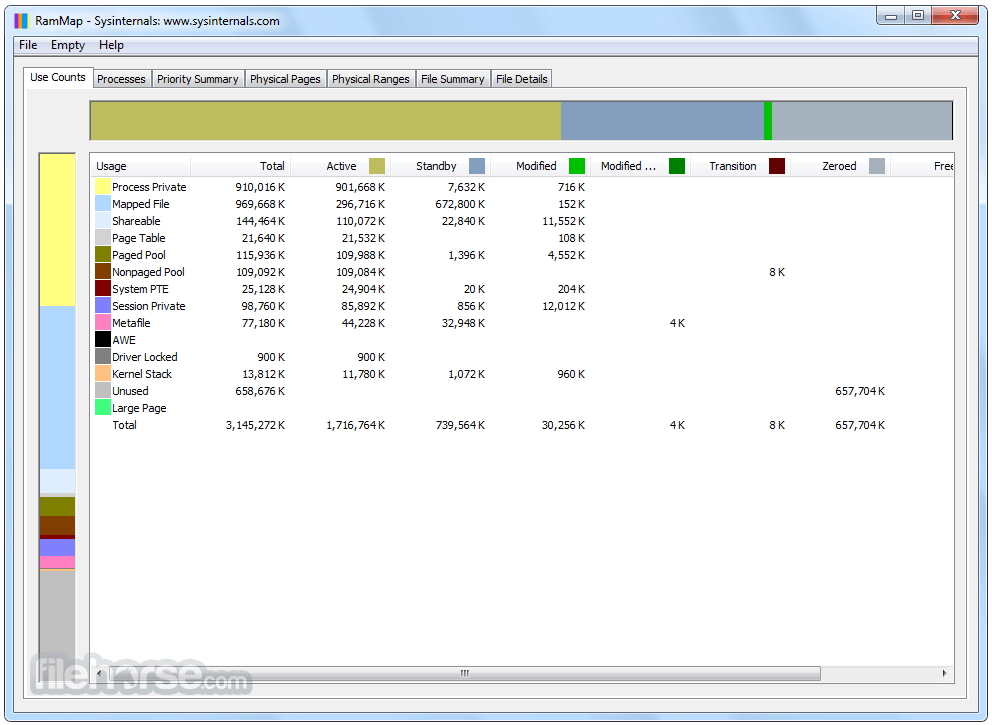Click the Zeroed gray swatch in header

click(877, 166)
